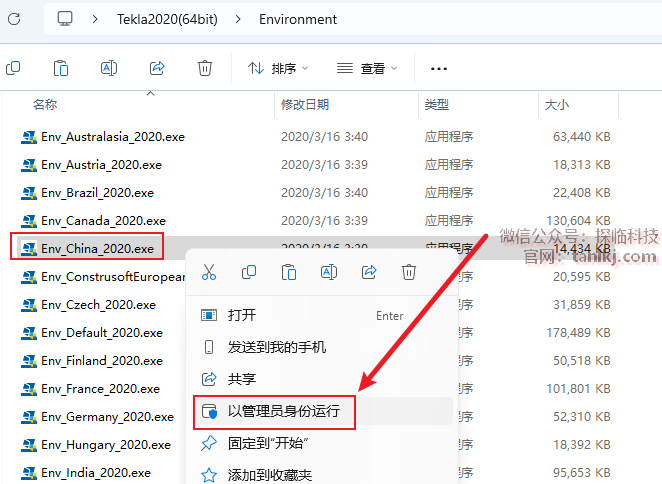Click Copy icon in context menu

click(x=249, y=272)
